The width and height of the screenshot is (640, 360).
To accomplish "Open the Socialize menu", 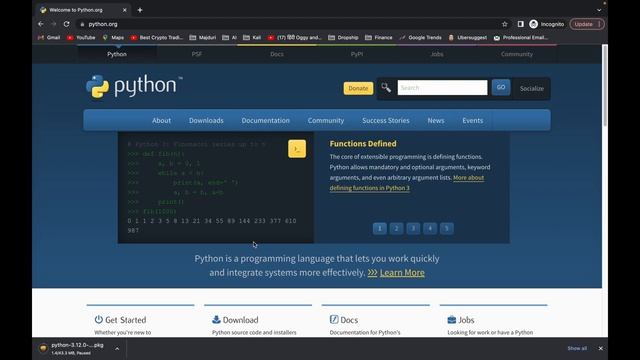I will click(x=531, y=88).
